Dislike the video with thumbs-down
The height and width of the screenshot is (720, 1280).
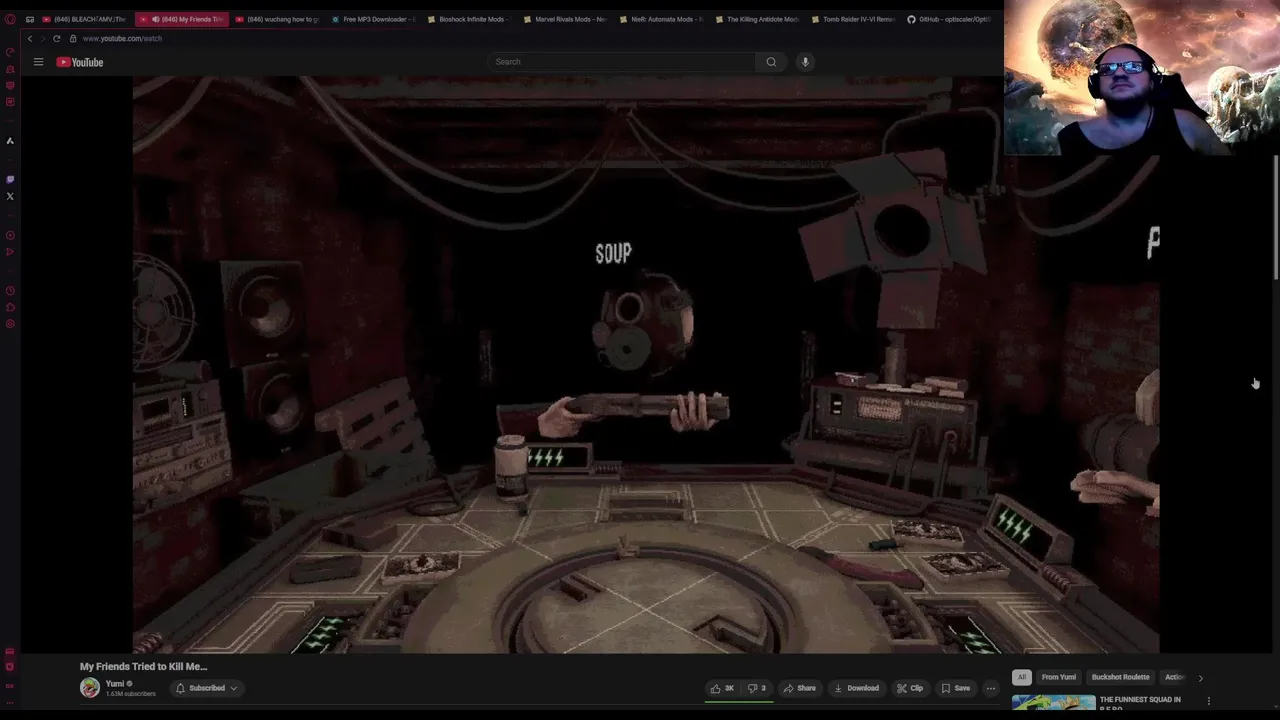[x=757, y=688]
